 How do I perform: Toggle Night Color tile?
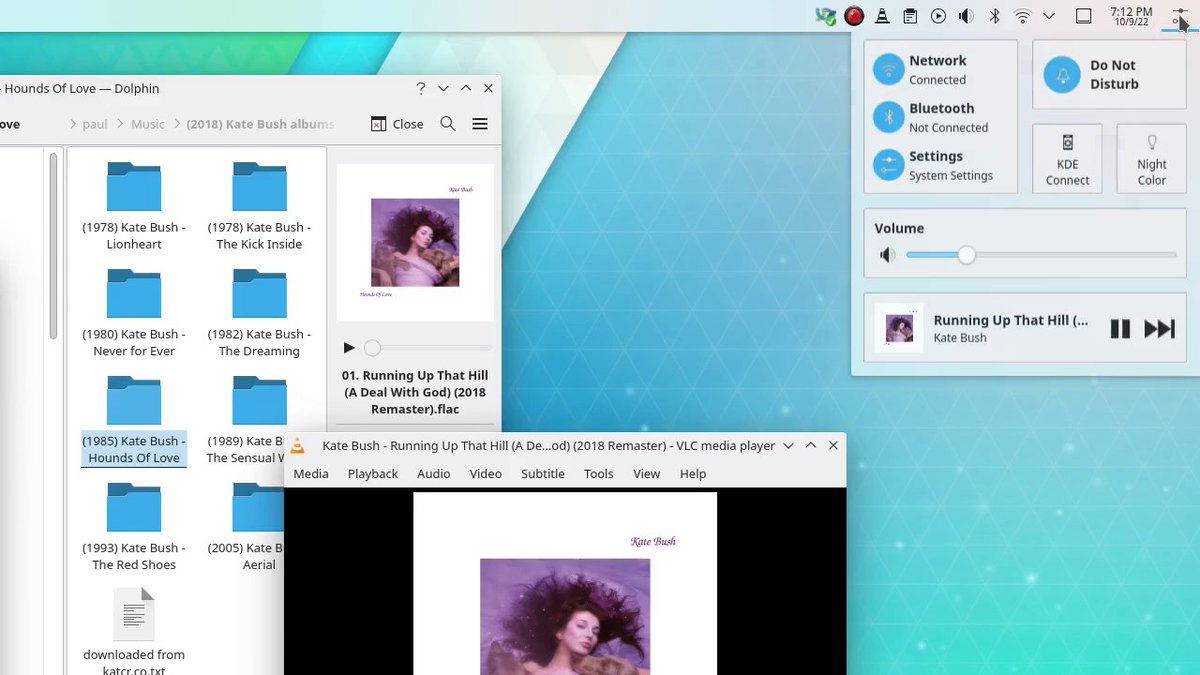coord(1151,158)
